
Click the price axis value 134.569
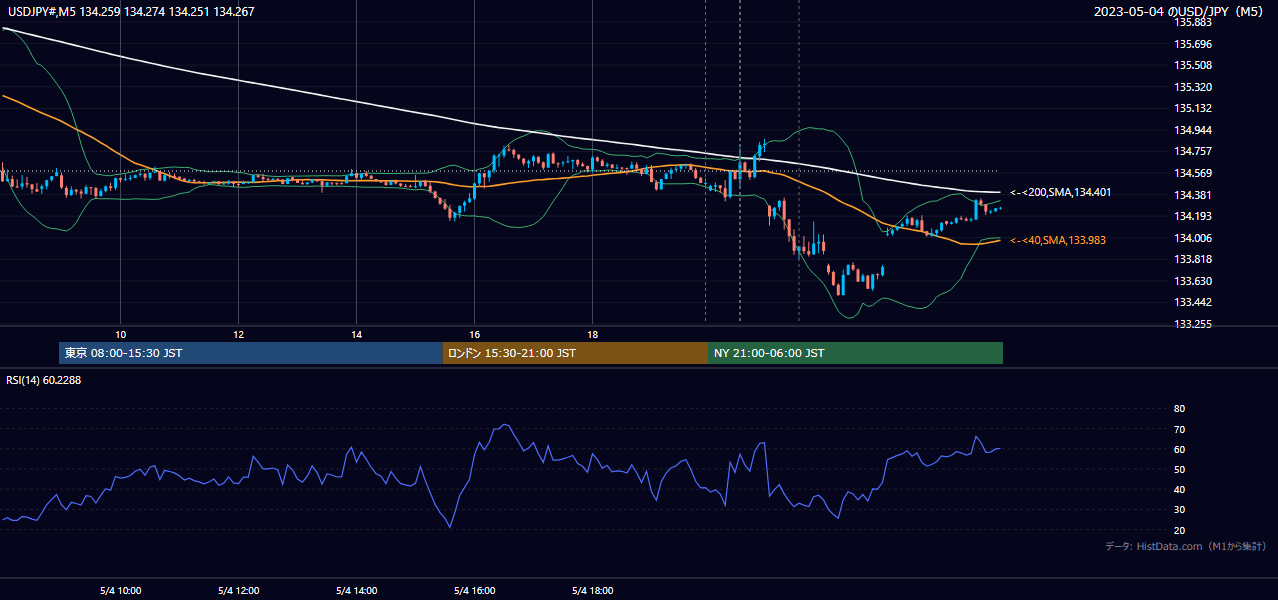point(1193,173)
